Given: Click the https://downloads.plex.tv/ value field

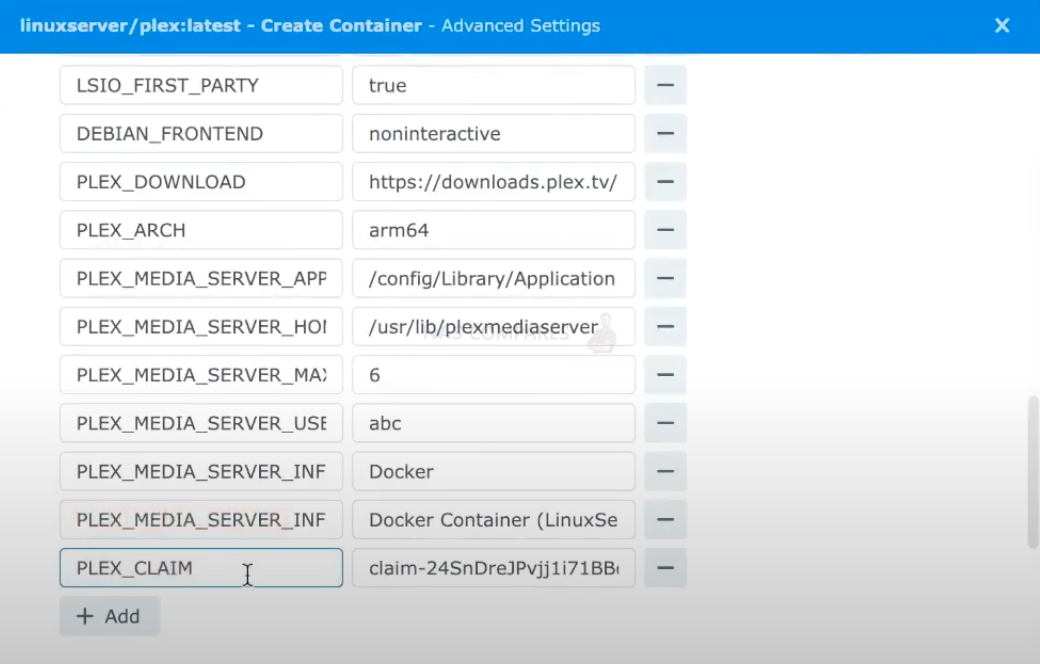Looking at the screenshot, I should tap(493, 182).
